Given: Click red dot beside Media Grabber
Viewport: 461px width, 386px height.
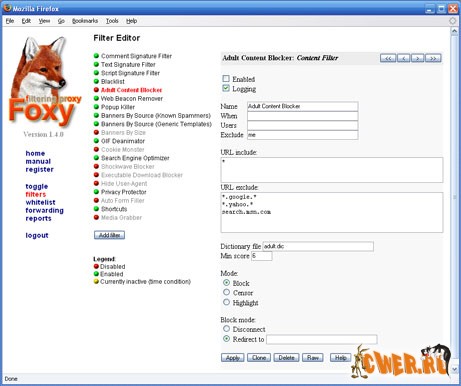Looking at the screenshot, I should click(x=96, y=217).
